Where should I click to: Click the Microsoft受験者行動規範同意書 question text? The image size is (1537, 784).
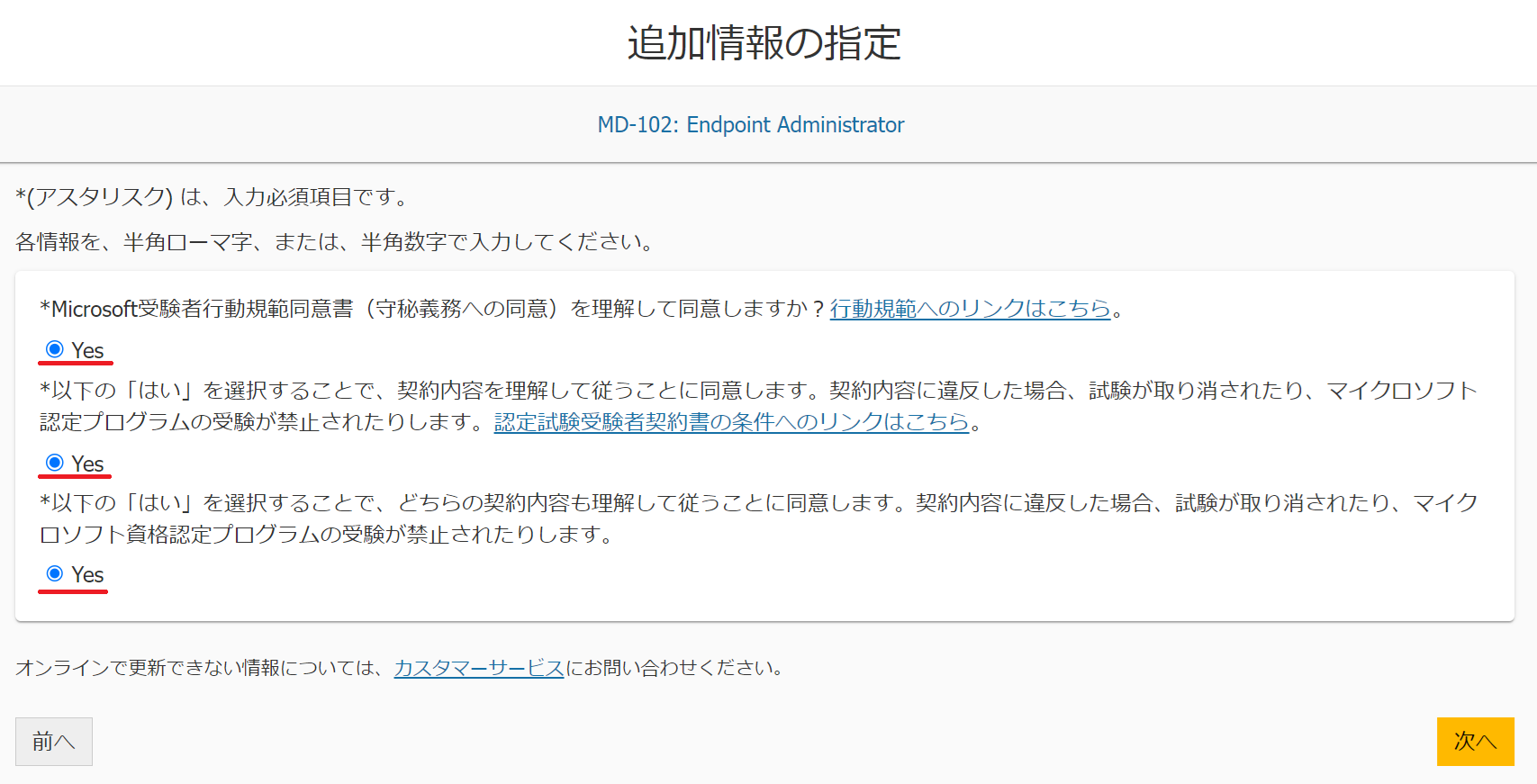[x=434, y=309]
